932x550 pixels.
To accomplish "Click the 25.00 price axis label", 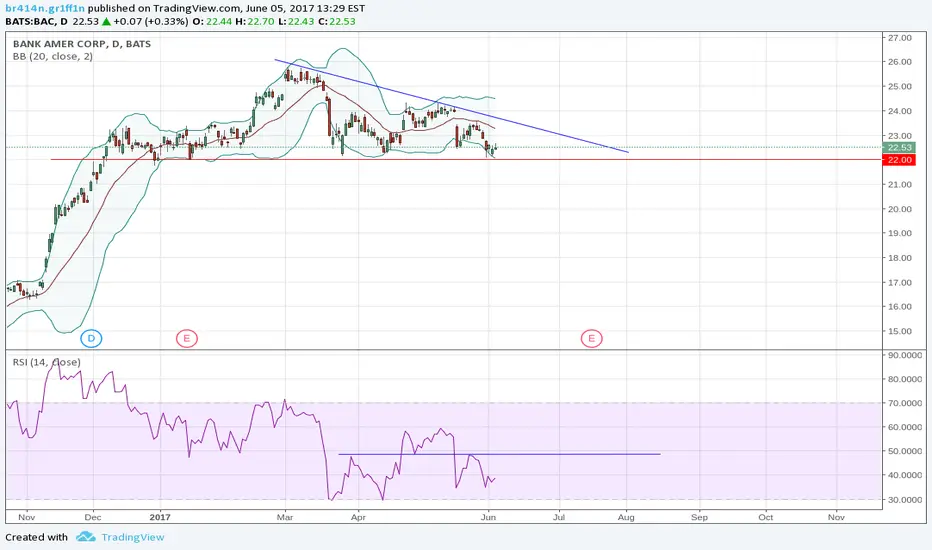I will point(899,86).
